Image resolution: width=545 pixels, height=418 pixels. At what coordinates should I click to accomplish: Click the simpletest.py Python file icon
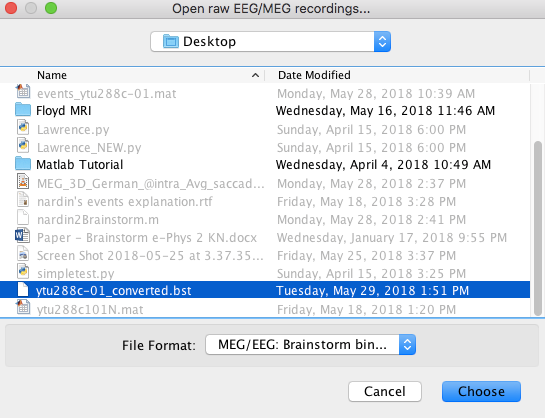23,272
